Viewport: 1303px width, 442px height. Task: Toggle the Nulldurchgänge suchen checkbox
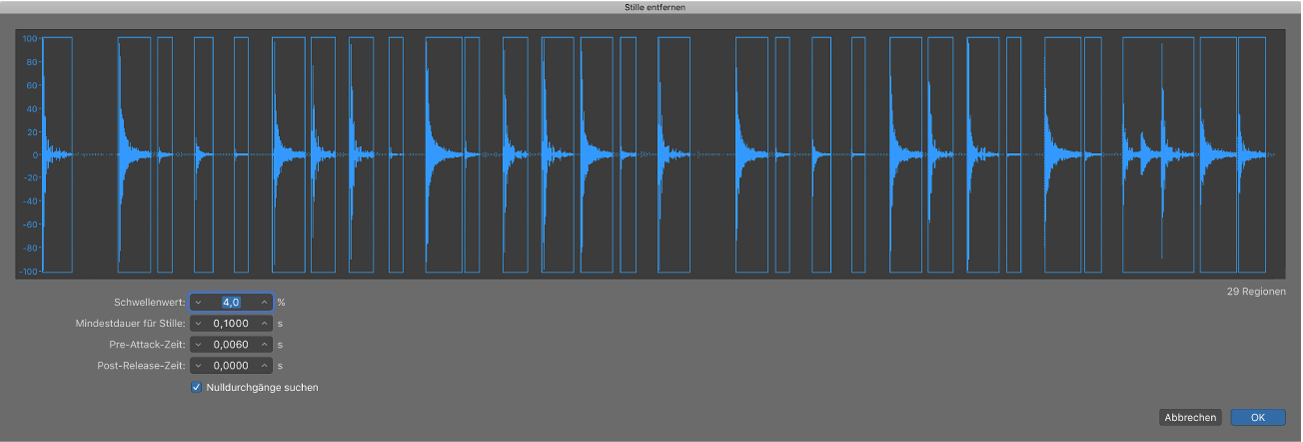pos(196,387)
